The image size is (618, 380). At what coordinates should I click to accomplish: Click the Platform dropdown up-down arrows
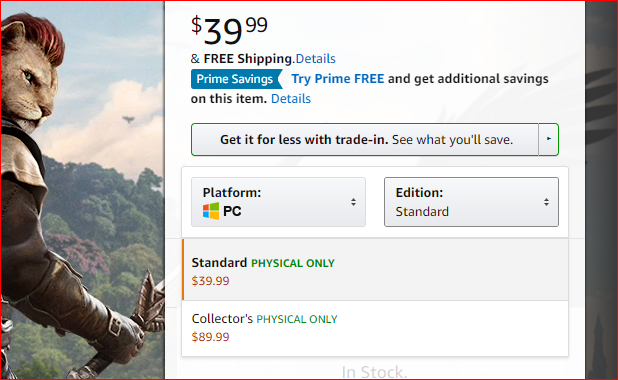[x=354, y=202]
